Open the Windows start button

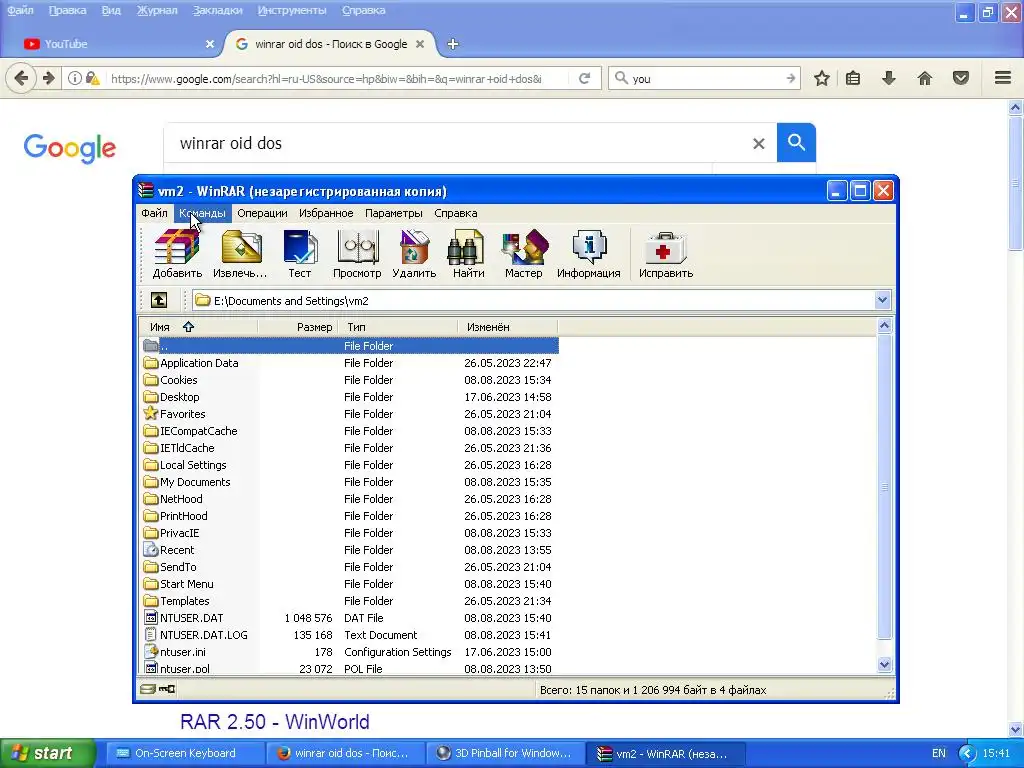pos(47,753)
